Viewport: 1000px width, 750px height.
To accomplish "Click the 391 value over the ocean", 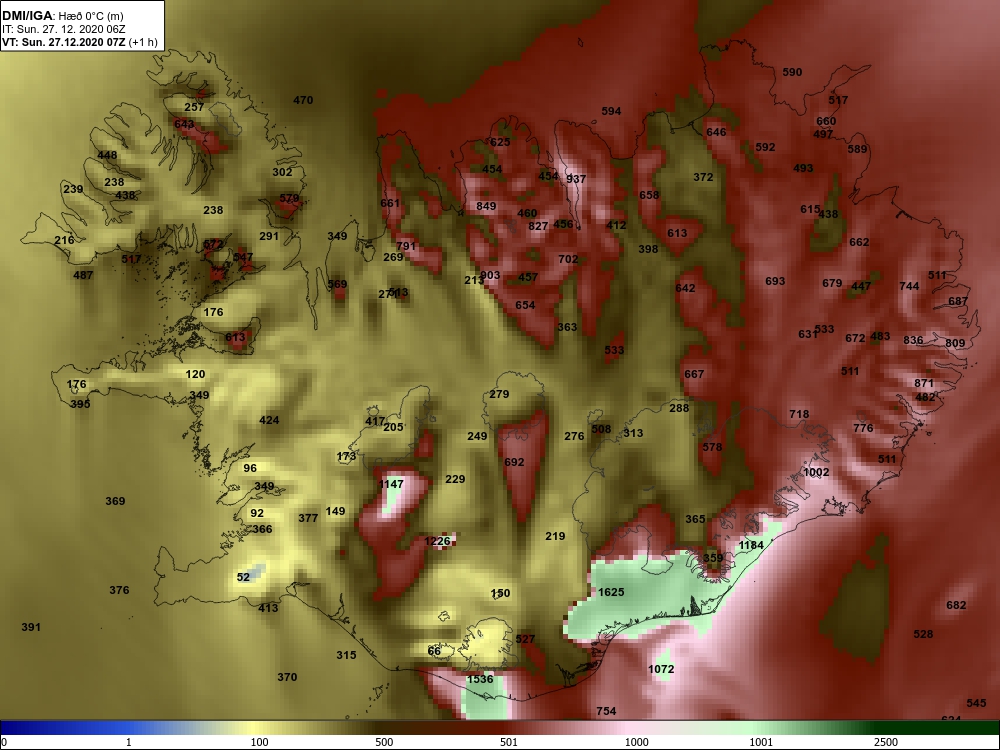I will tap(31, 627).
